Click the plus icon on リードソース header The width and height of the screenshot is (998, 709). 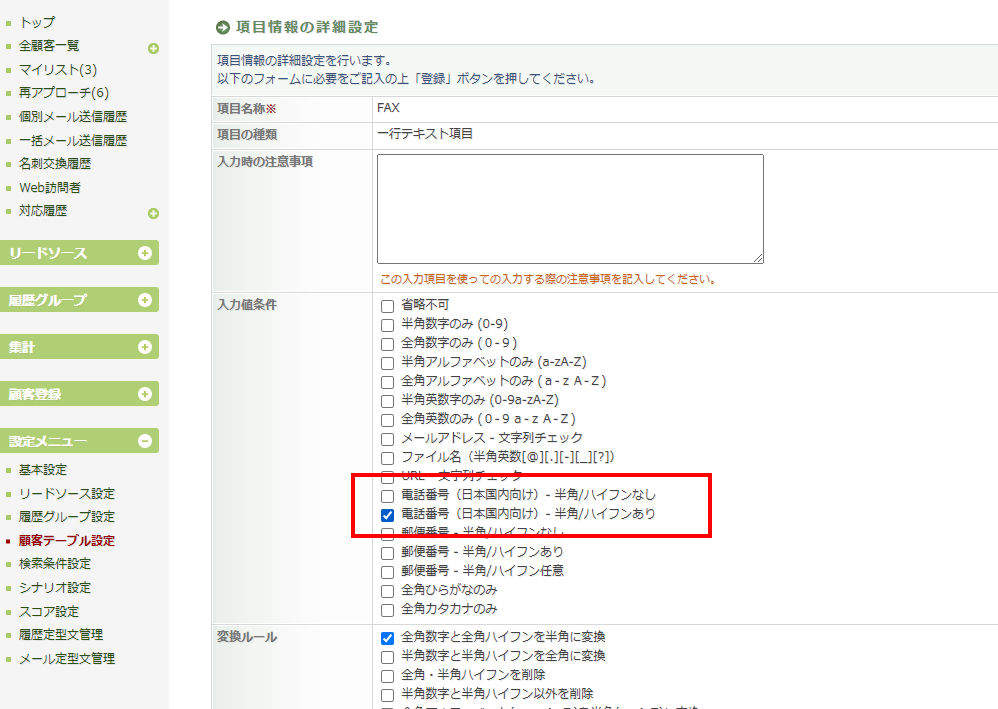point(145,253)
